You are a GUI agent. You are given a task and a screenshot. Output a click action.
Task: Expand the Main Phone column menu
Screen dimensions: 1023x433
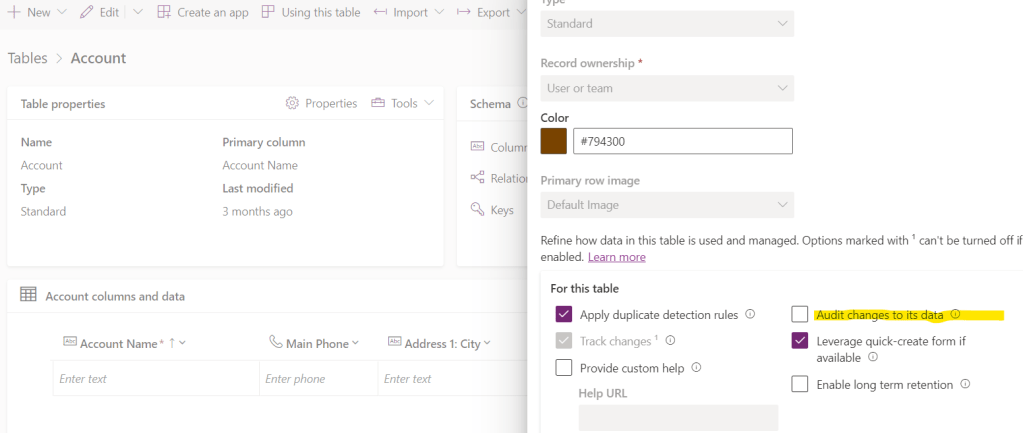pyautogui.click(x=355, y=344)
